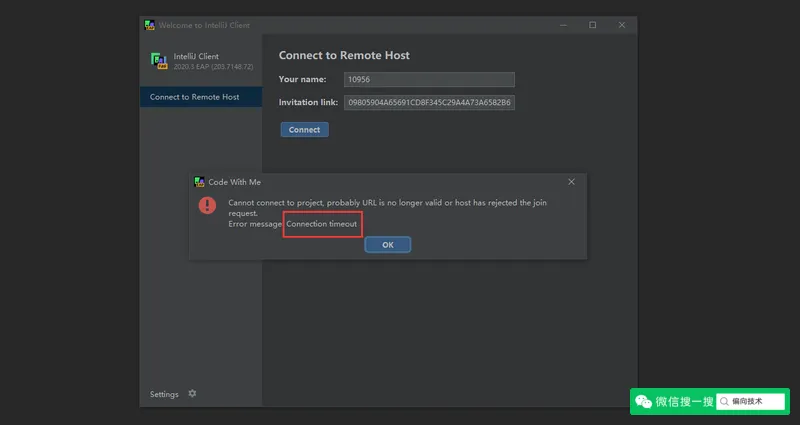Minimize the Welcome to IntelliJ Client window
Image resolution: width=800 pixels, height=425 pixels.
563,25
